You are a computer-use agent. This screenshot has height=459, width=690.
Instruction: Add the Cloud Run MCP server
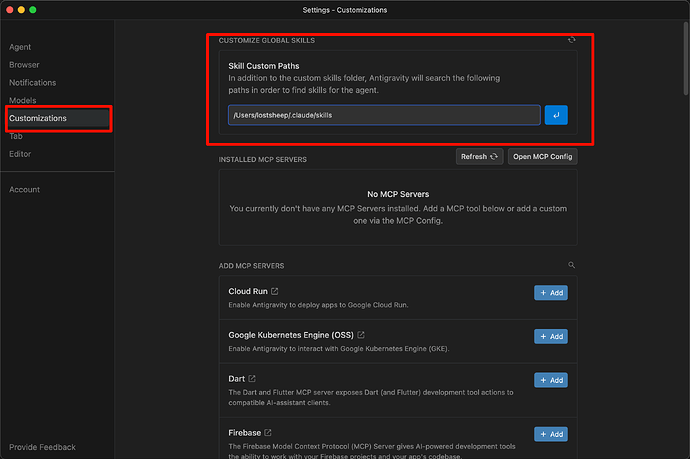(x=551, y=293)
